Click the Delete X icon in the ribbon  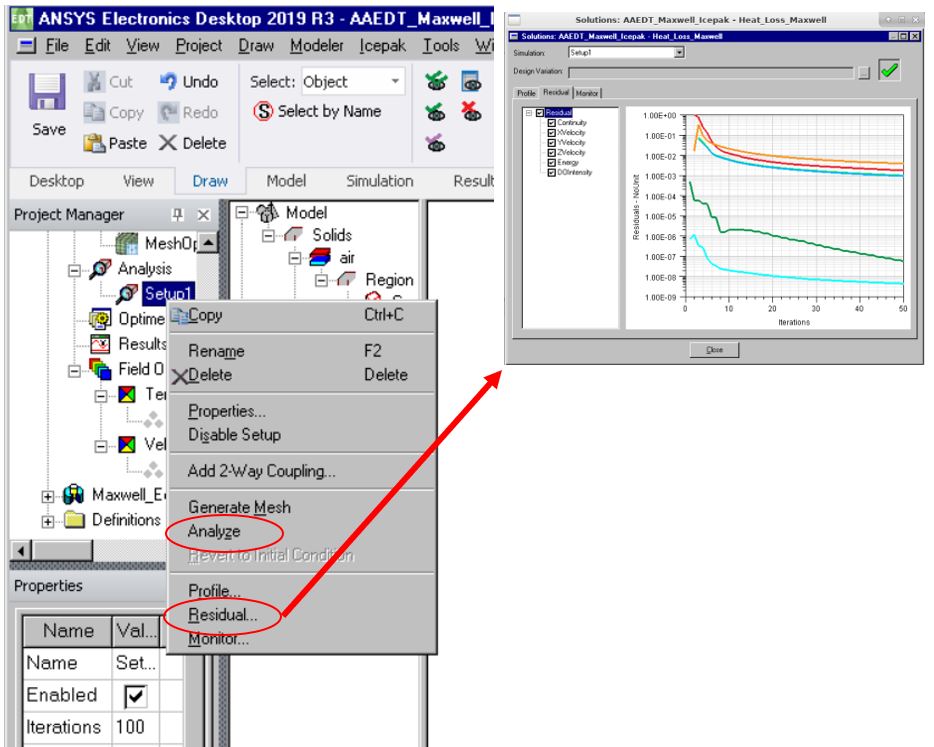pos(168,143)
